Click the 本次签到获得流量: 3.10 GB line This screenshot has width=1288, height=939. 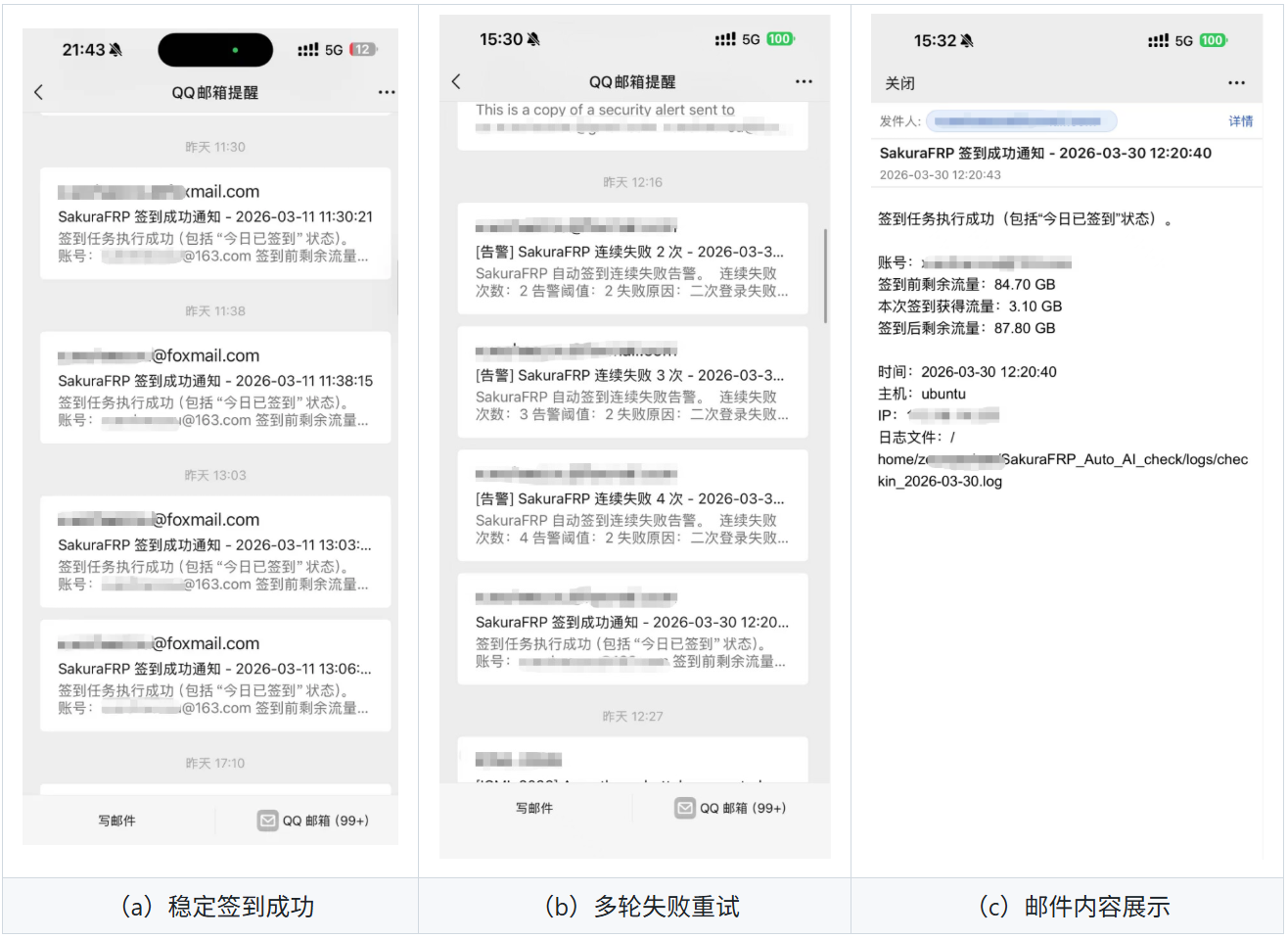click(x=970, y=306)
